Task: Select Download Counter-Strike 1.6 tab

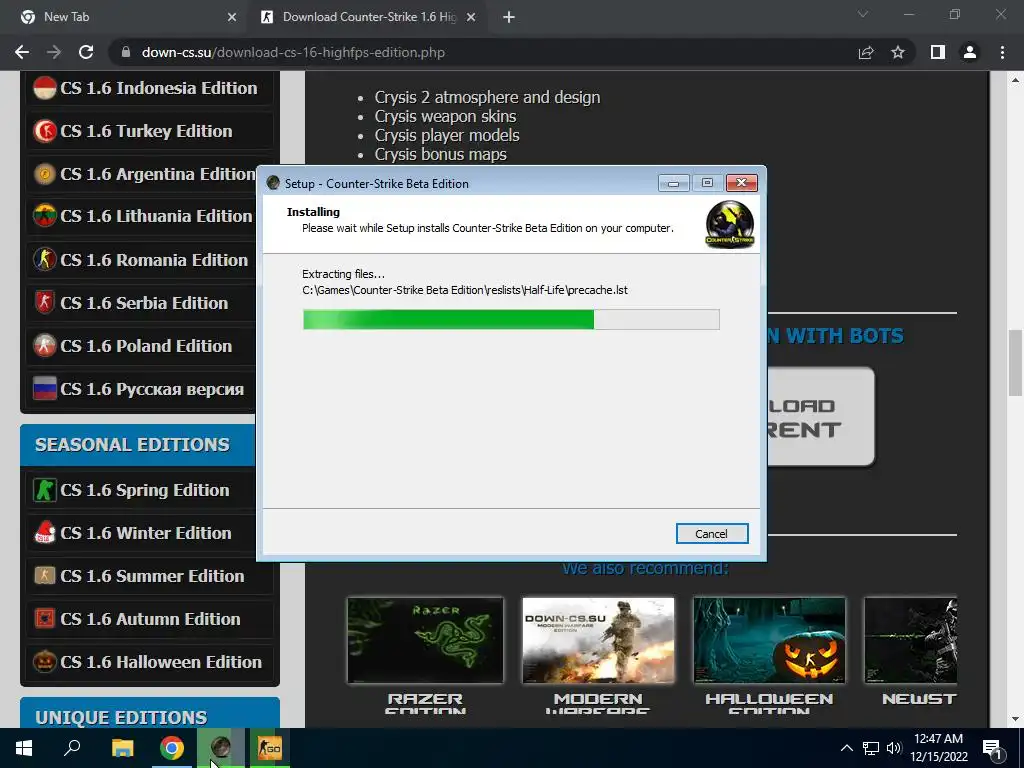Action: coord(369,17)
